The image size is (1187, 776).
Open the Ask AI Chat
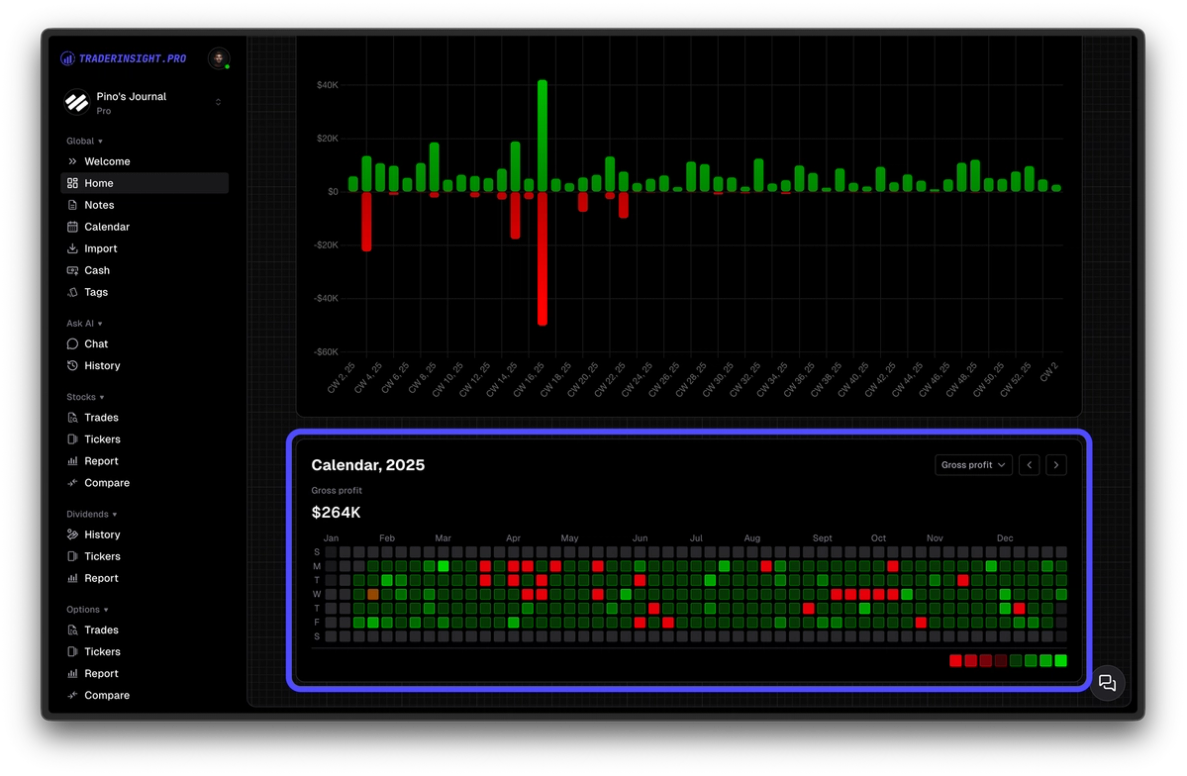pyautogui.click(x=95, y=344)
